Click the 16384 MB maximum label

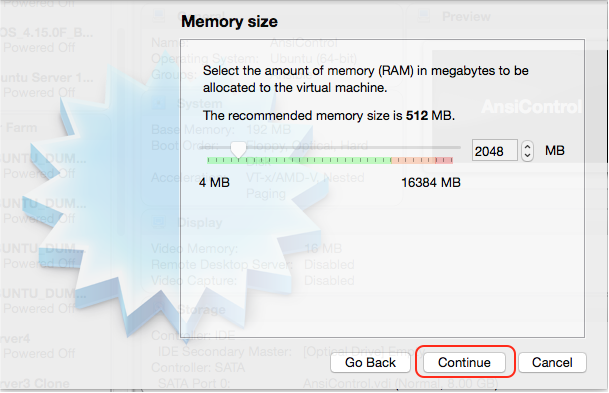point(431,183)
